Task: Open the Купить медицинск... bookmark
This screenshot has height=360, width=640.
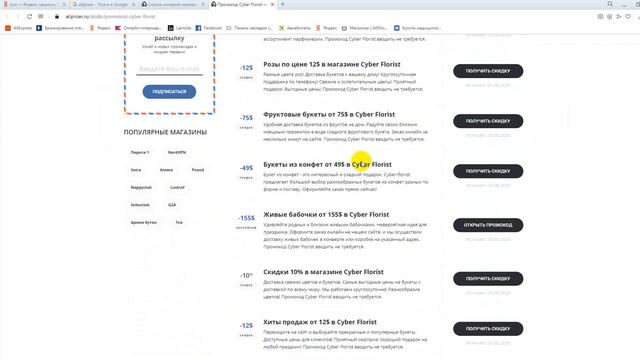Action: pos(418,28)
